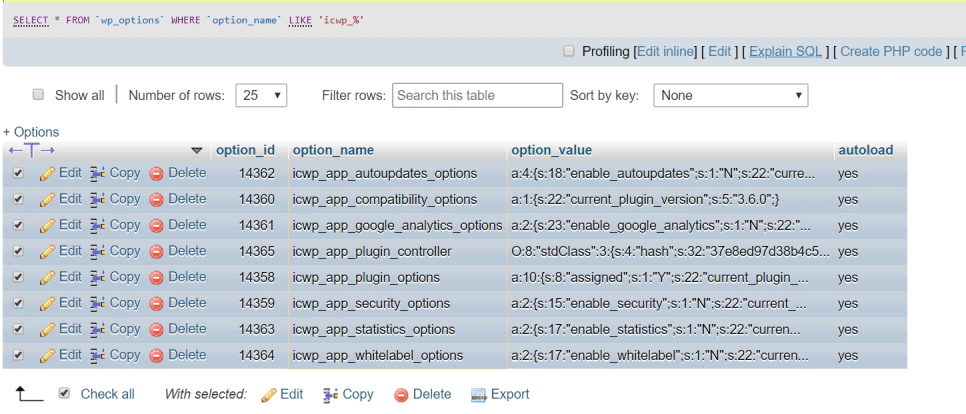Click Copy icon in icwp_app_autoupdates_options row
The image size is (966, 414).
coord(98,174)
